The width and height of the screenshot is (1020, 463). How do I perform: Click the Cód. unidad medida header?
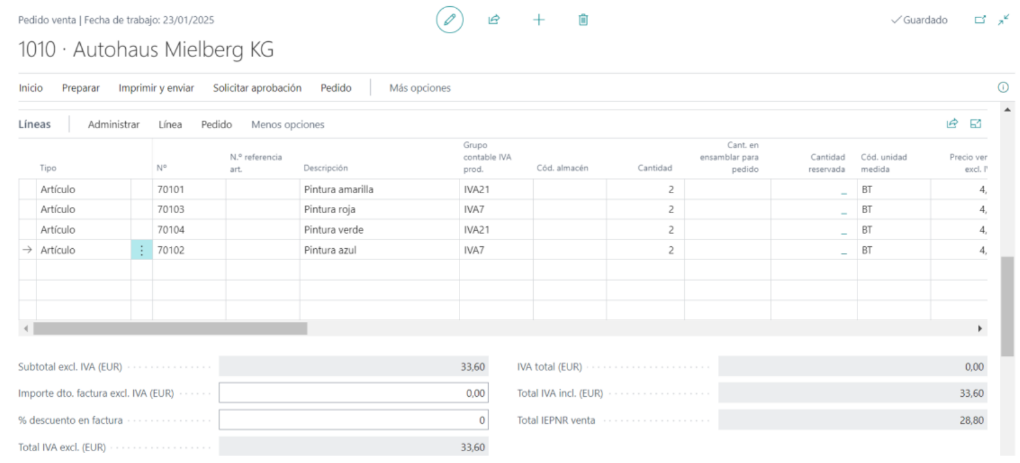click(x=883, y=163)
